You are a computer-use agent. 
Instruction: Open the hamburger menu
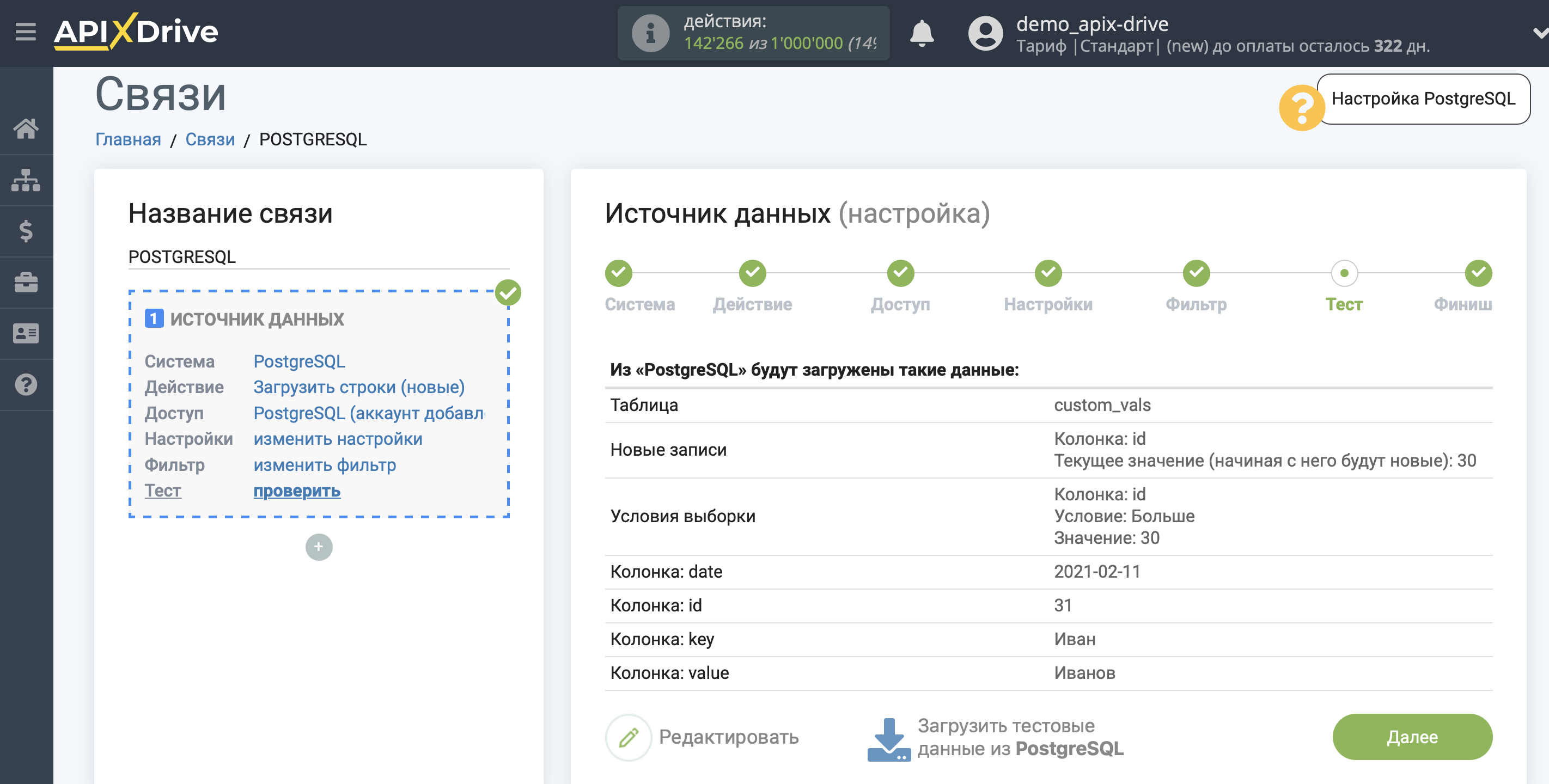coord(26,32)
